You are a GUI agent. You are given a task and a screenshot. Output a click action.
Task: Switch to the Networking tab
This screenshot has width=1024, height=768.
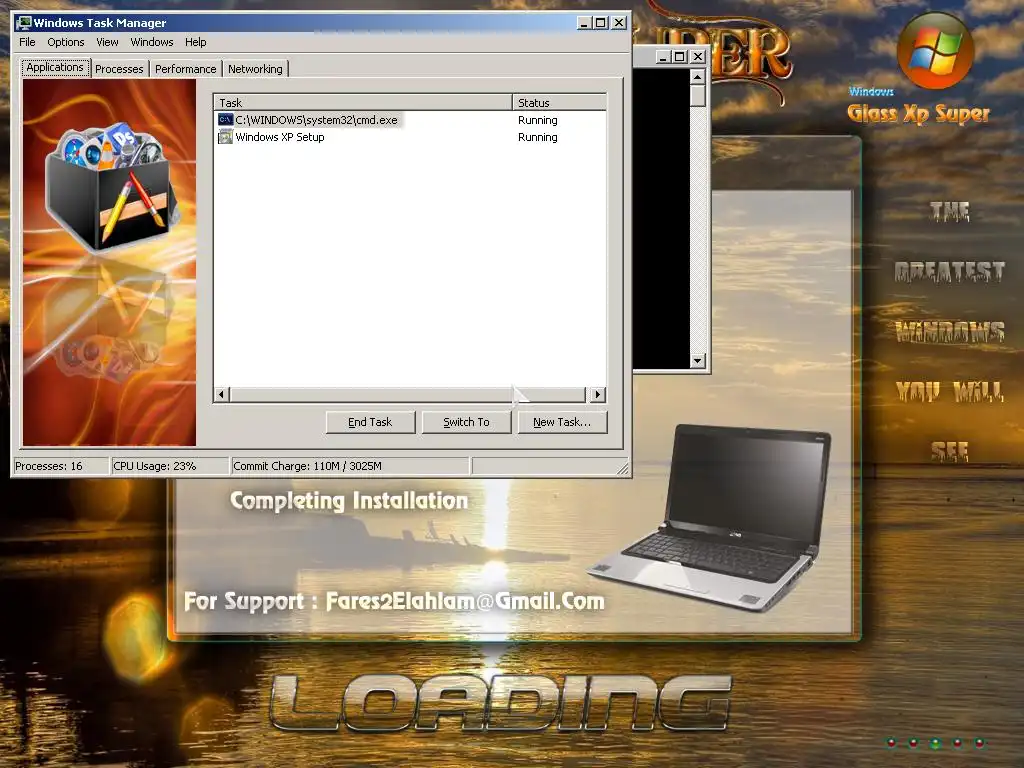(x=255, y=69)
